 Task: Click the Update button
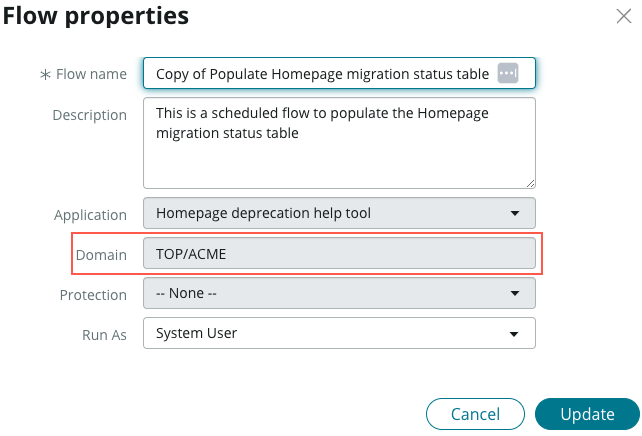(x=587, y=414)
